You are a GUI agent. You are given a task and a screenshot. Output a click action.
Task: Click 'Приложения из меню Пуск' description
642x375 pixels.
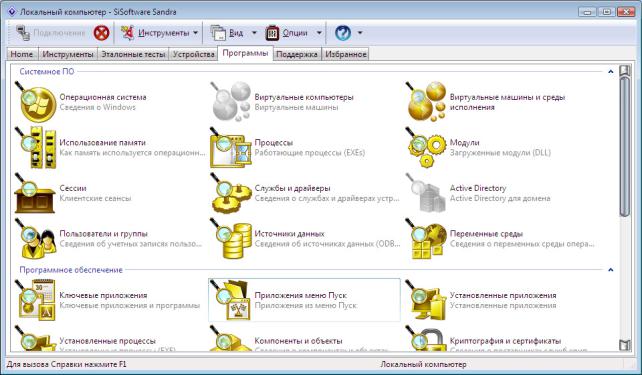(x=305, y=306)
